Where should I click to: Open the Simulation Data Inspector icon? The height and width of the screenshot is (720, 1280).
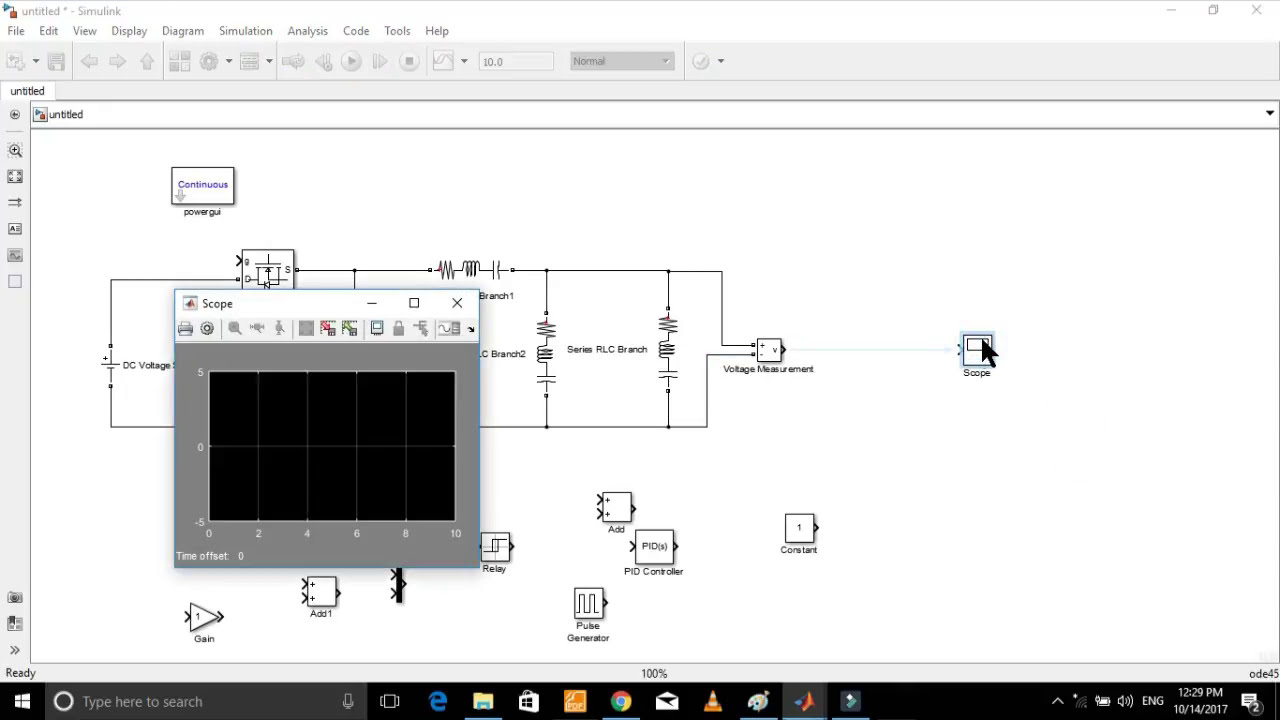[443, 61]
